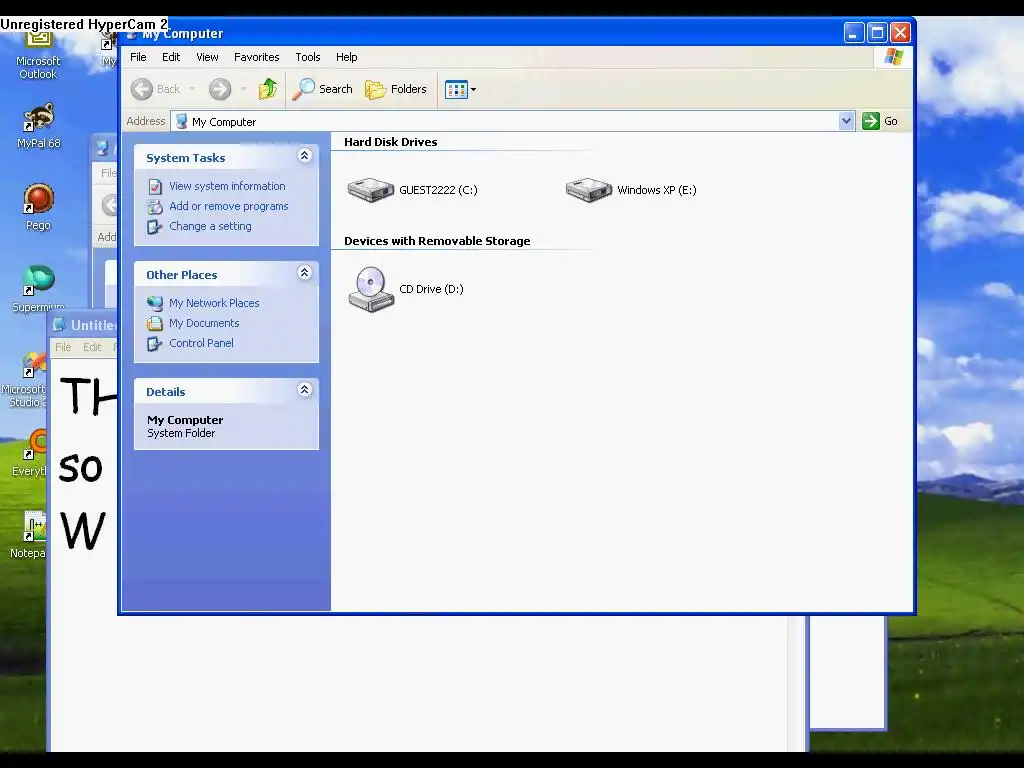The width and height of the screenshot is (1024, 768).
Task: Click the Pego desktop icon
Action: point(39,207)
